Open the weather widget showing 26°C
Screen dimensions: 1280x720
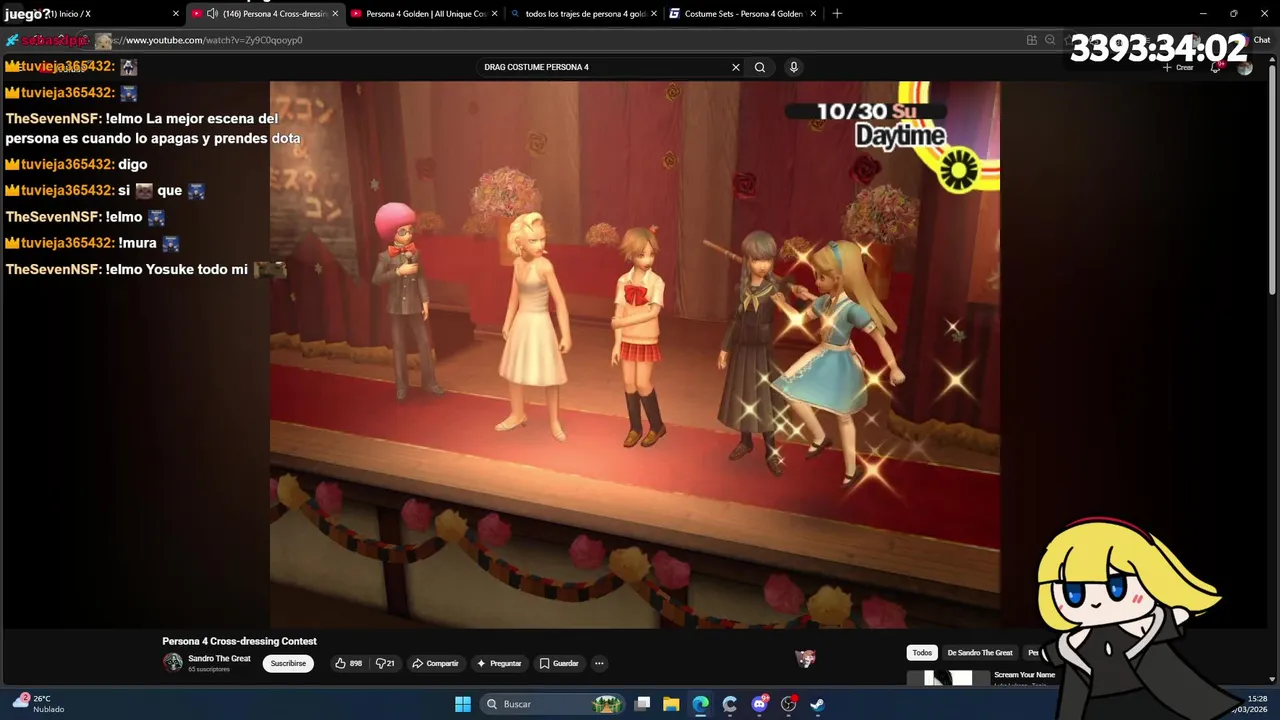click(38, 703)
